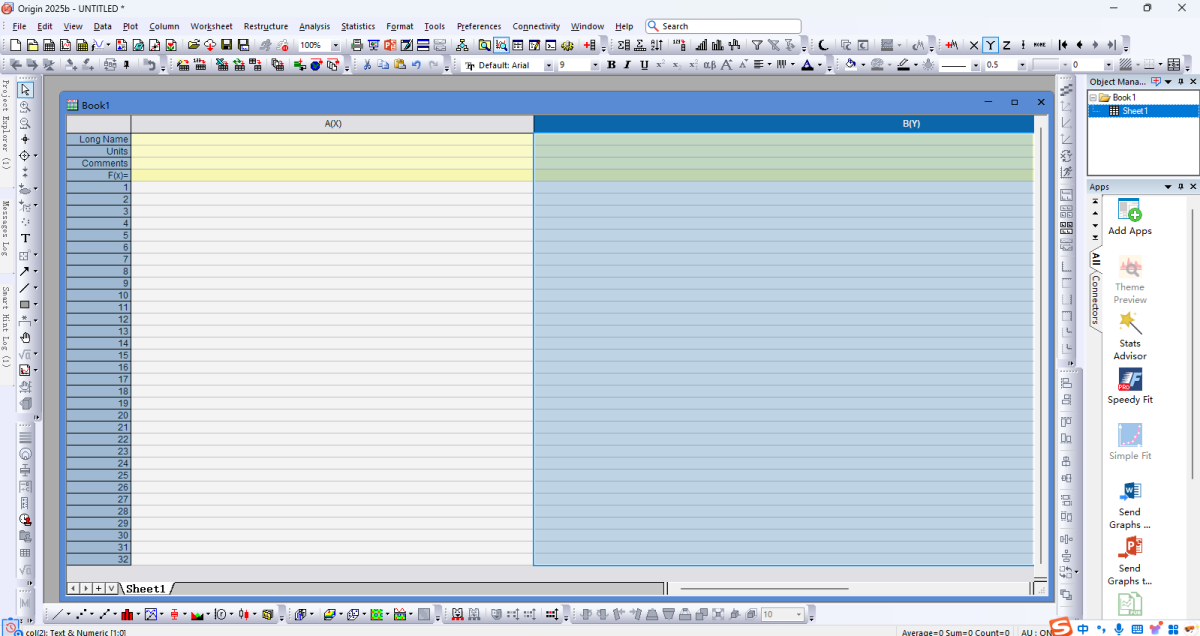Select the Text tool in the left toolbar
Image resolution: width=1200 pixels, height=636 pixels.
25,238
